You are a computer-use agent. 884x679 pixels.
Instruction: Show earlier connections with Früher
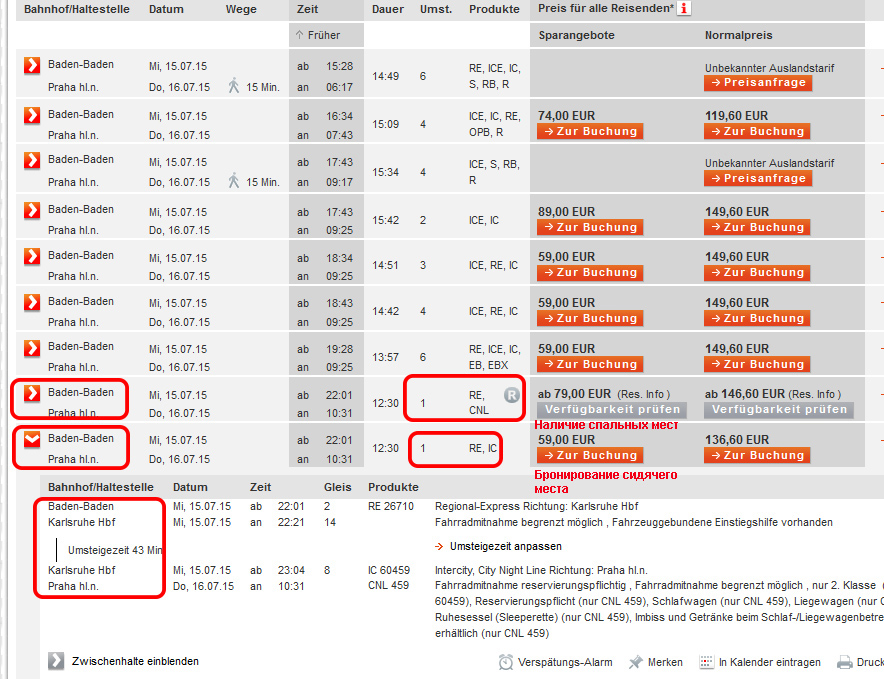coord(318,35)
